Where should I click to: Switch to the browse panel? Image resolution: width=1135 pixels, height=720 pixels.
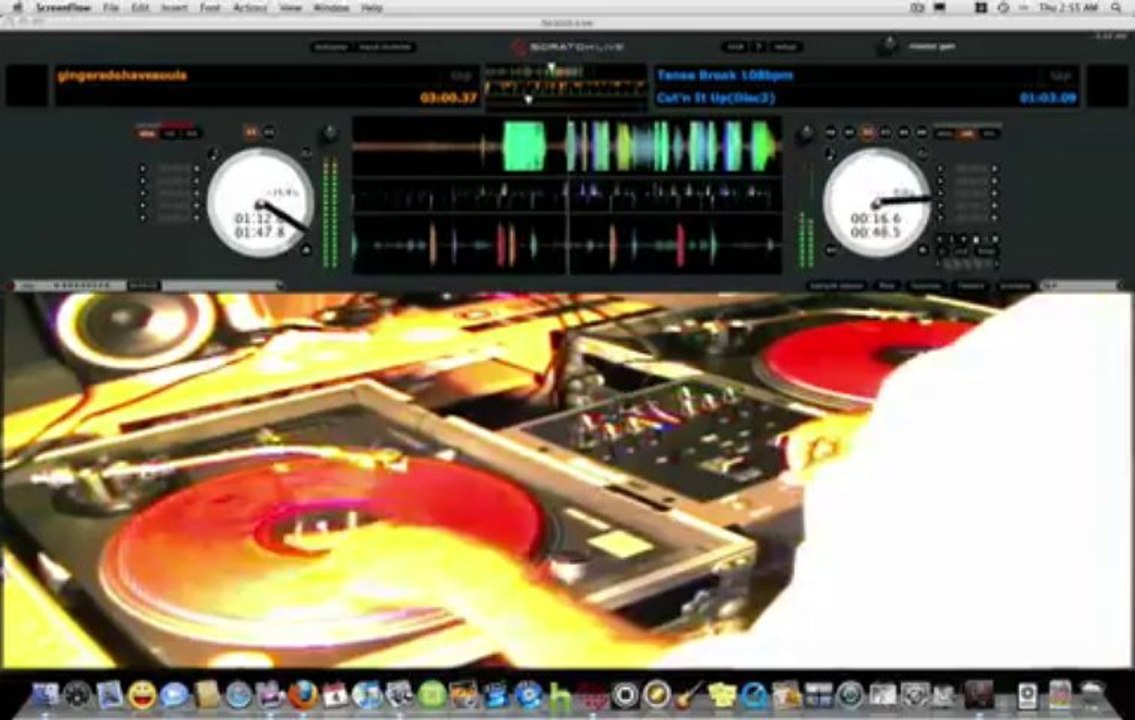click(927, 286)
